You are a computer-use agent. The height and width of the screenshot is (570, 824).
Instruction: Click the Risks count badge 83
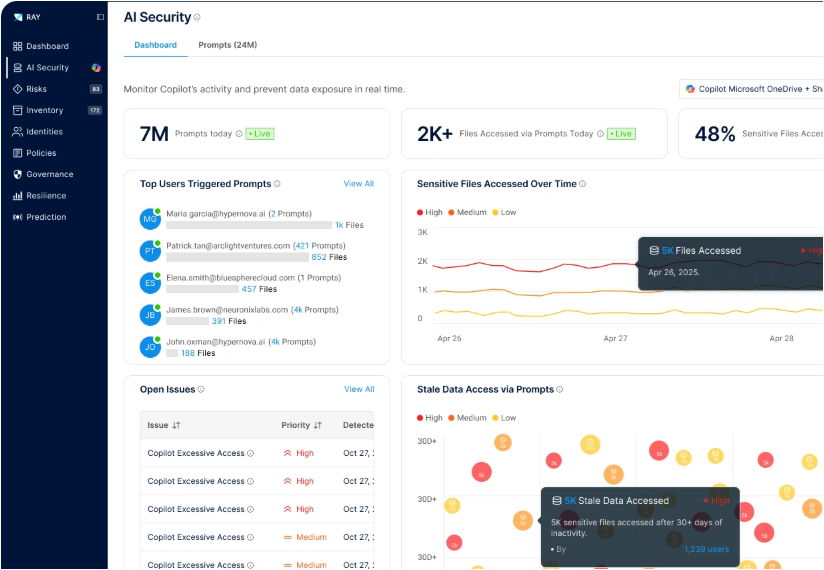[x=96, y=89]
